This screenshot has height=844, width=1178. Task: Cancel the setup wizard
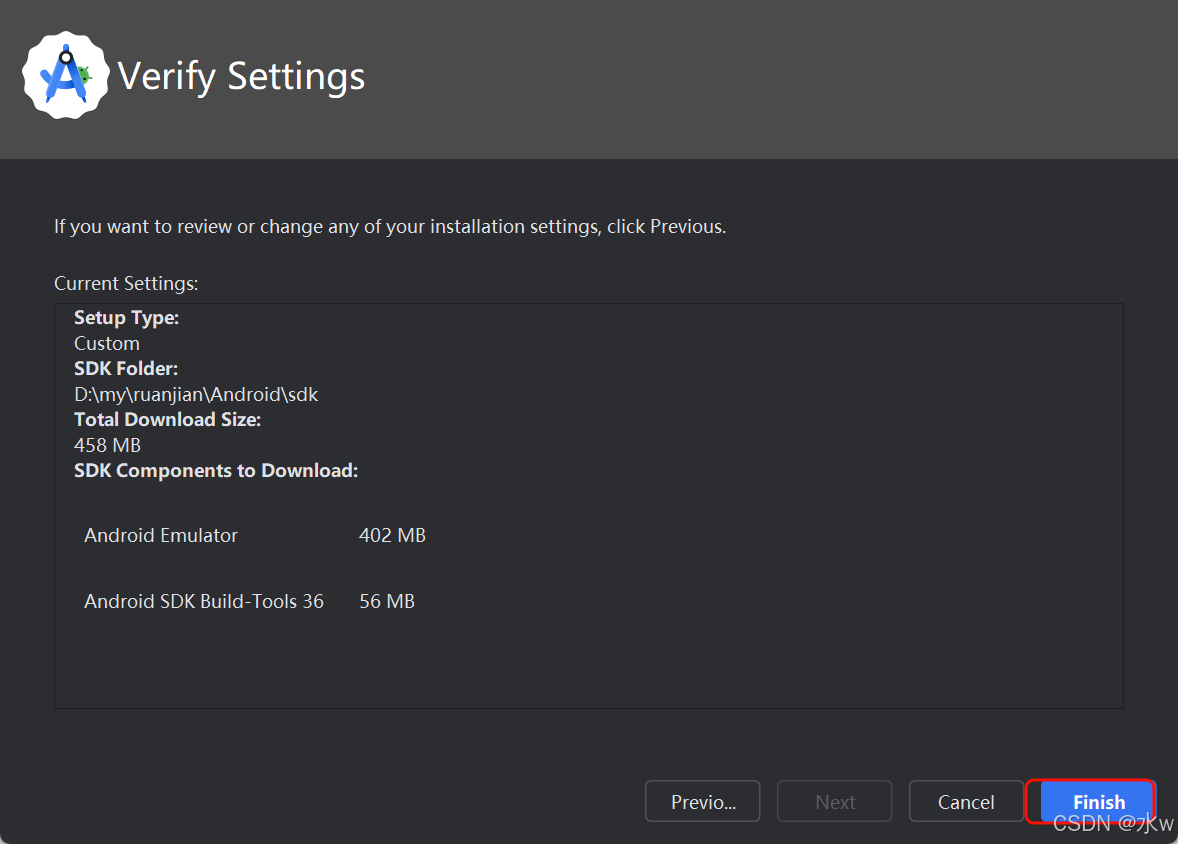coord(965,801)
